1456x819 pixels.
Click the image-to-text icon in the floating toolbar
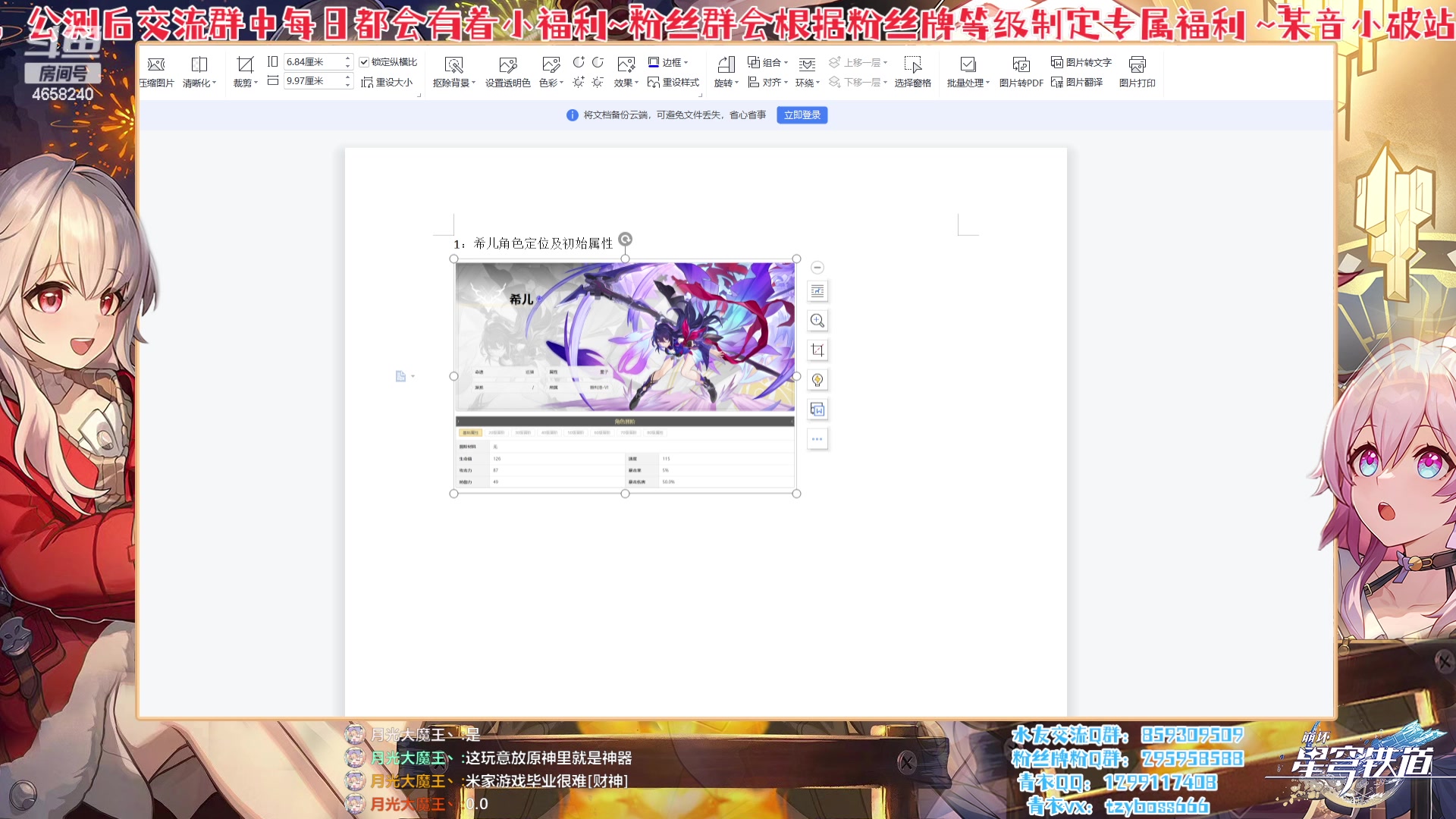tap(817, 409)
